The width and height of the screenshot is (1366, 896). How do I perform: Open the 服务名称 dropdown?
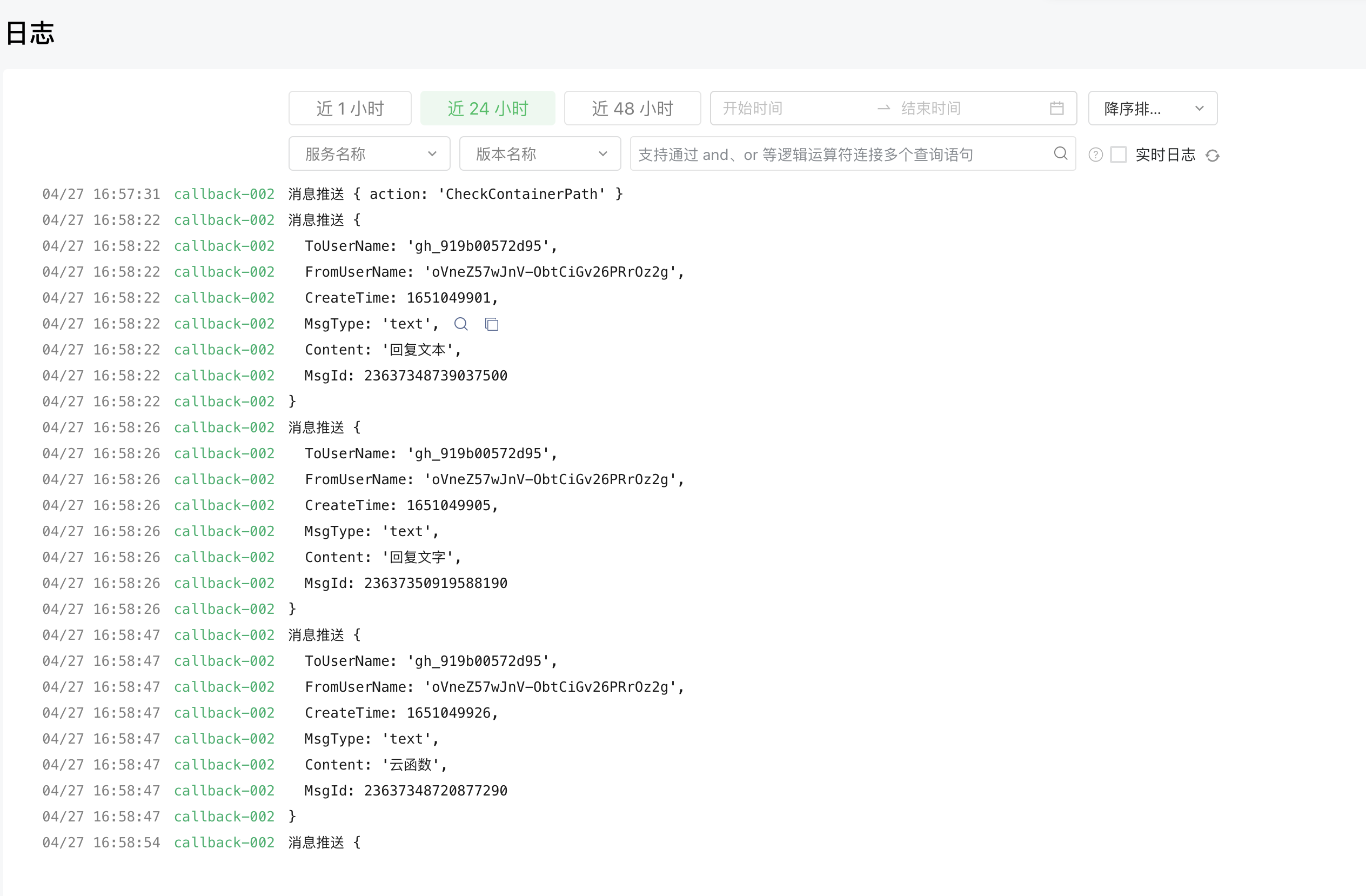pyautogui.click(x=369, y=154)
